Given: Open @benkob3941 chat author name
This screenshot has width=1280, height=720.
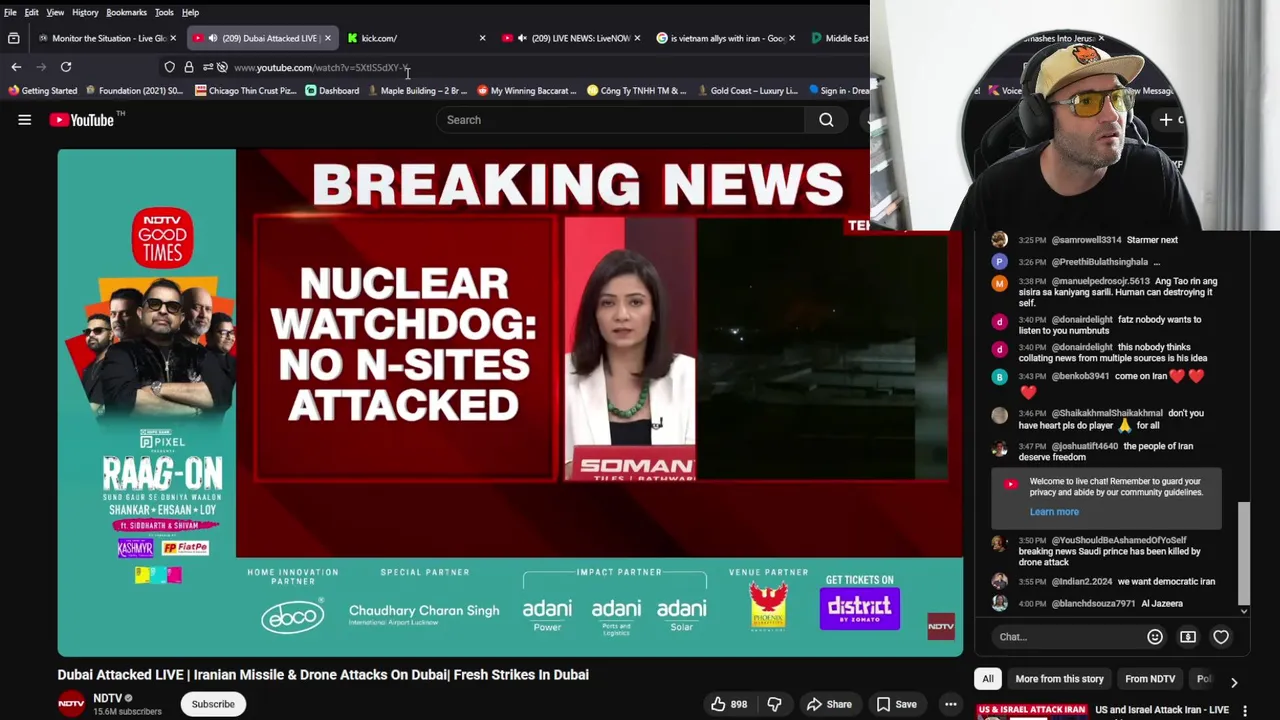Looking at the screenshot, I should coord(1080,377).
